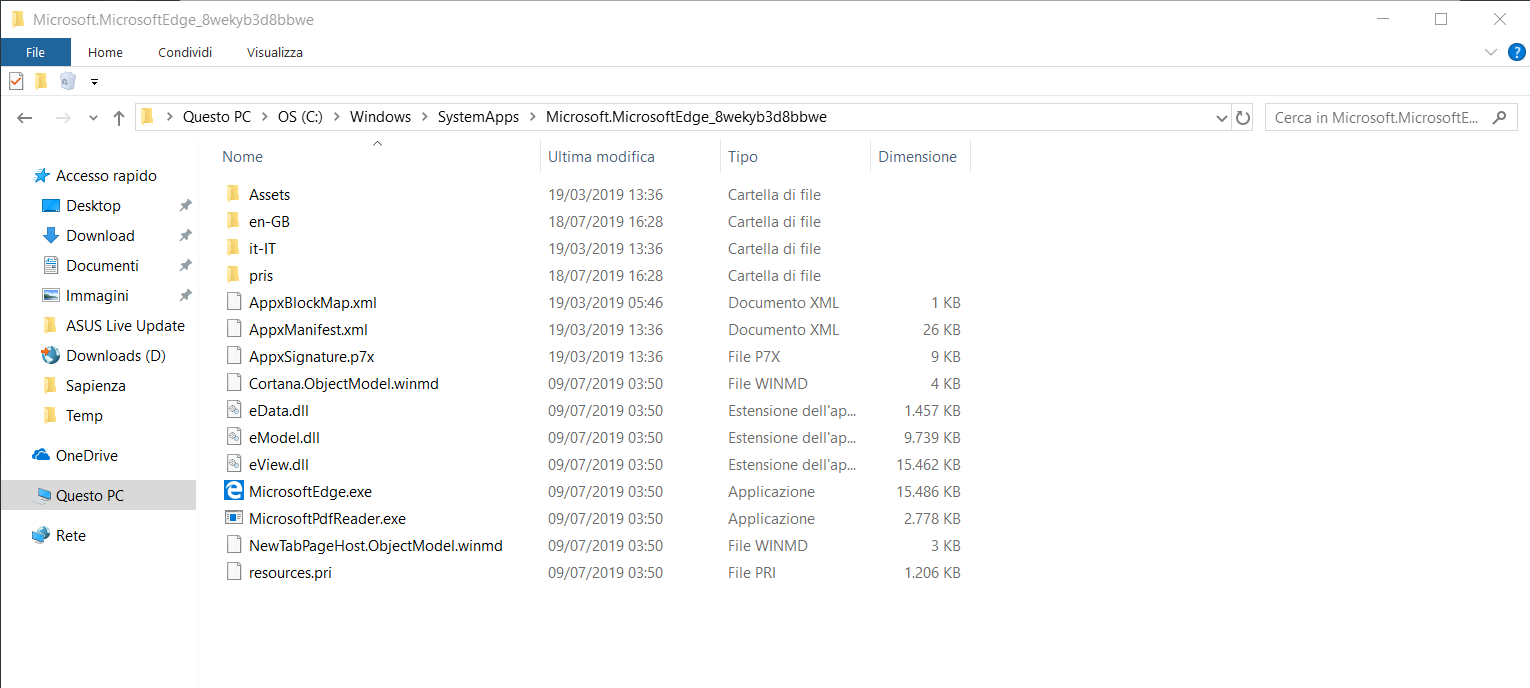Image resolution: width=1530 pixels, height=688 pixels.
Task: Go up one folder level with up arrow
Action: (x=119, y=118)
